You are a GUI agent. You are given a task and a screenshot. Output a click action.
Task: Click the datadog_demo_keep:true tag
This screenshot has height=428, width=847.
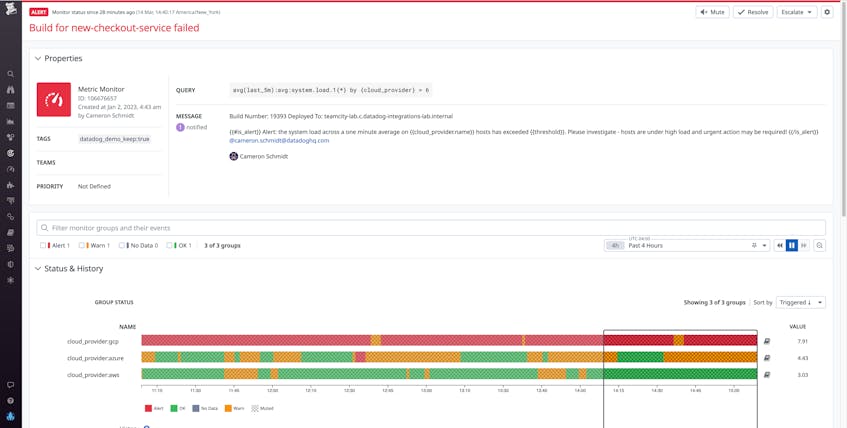[x=115, y=139]
